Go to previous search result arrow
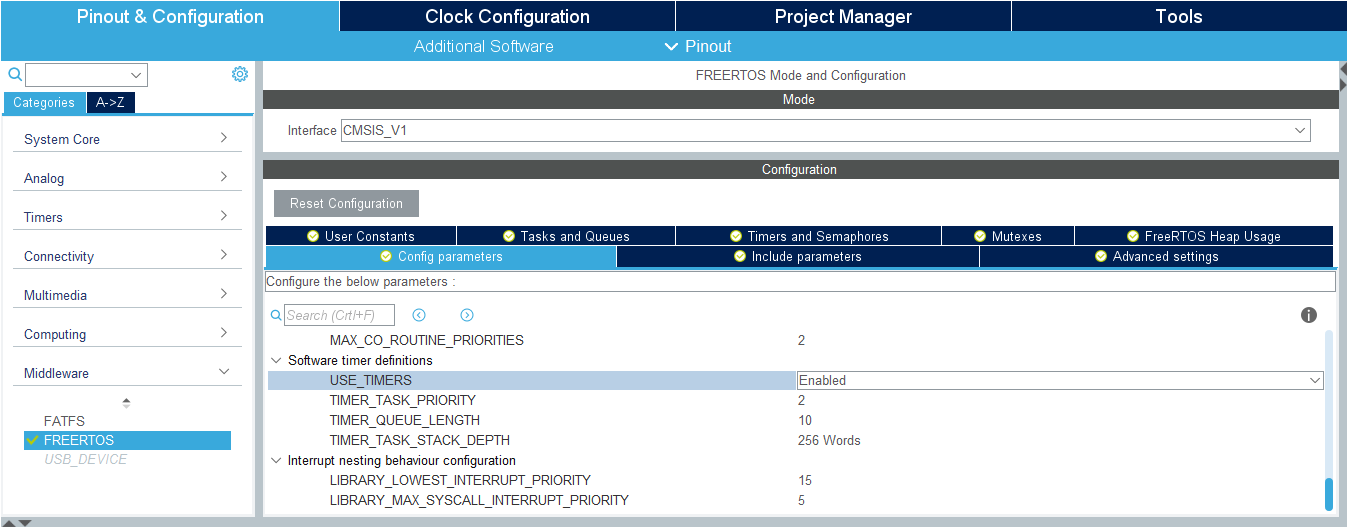The width and height of the screenshot is (1350, 528). [419, 315]
